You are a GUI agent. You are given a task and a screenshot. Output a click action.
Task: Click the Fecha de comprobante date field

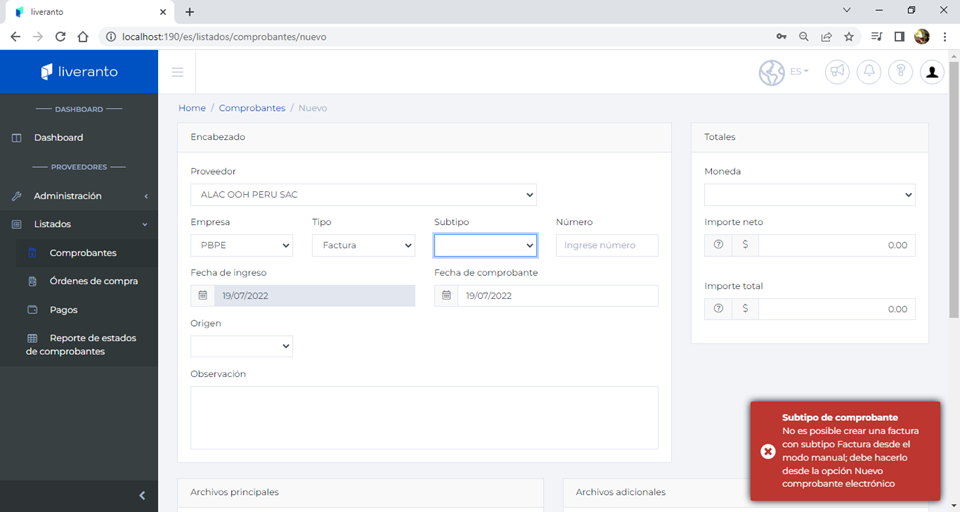pos(558,295)
